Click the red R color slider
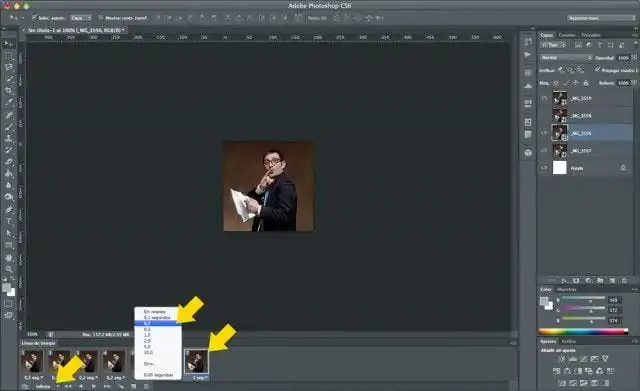 (x=584, y=300)
